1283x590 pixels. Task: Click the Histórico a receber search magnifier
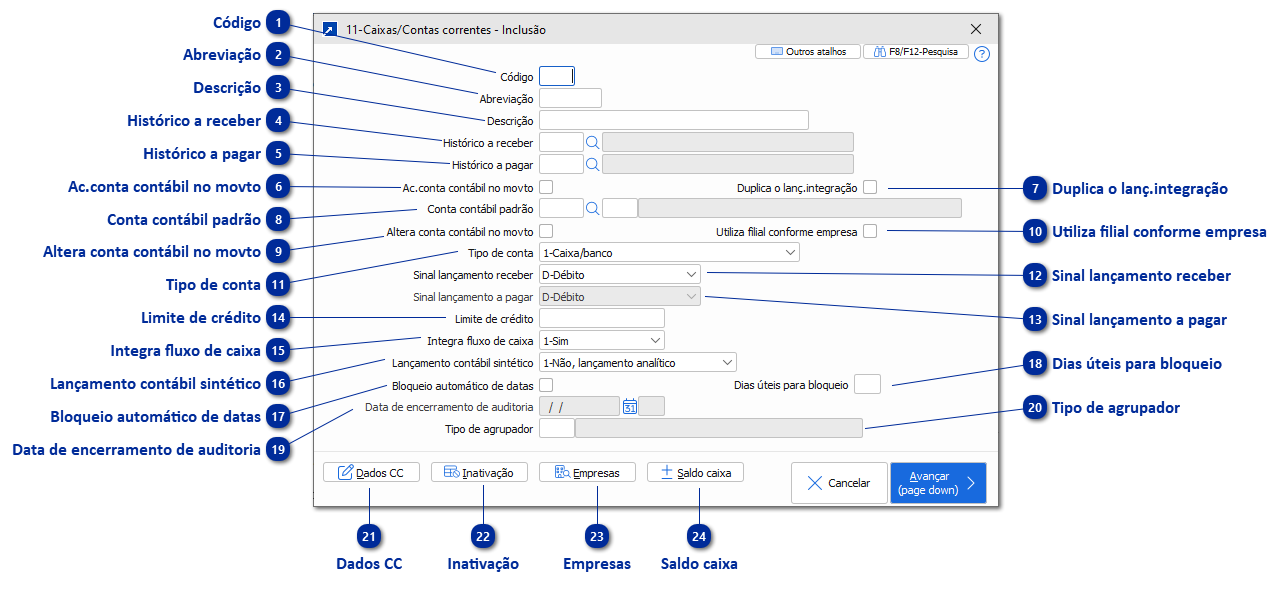click(592, 142)
